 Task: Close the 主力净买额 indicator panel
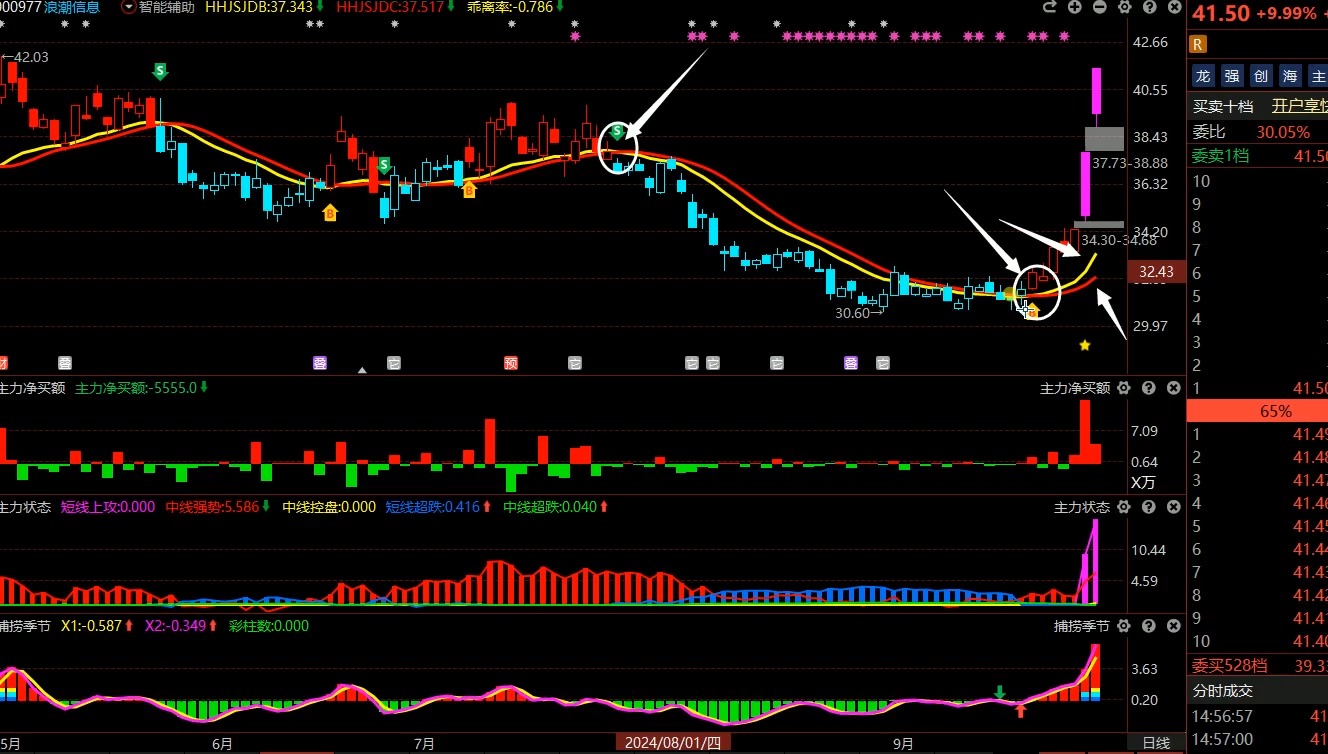coord(1173,388)
